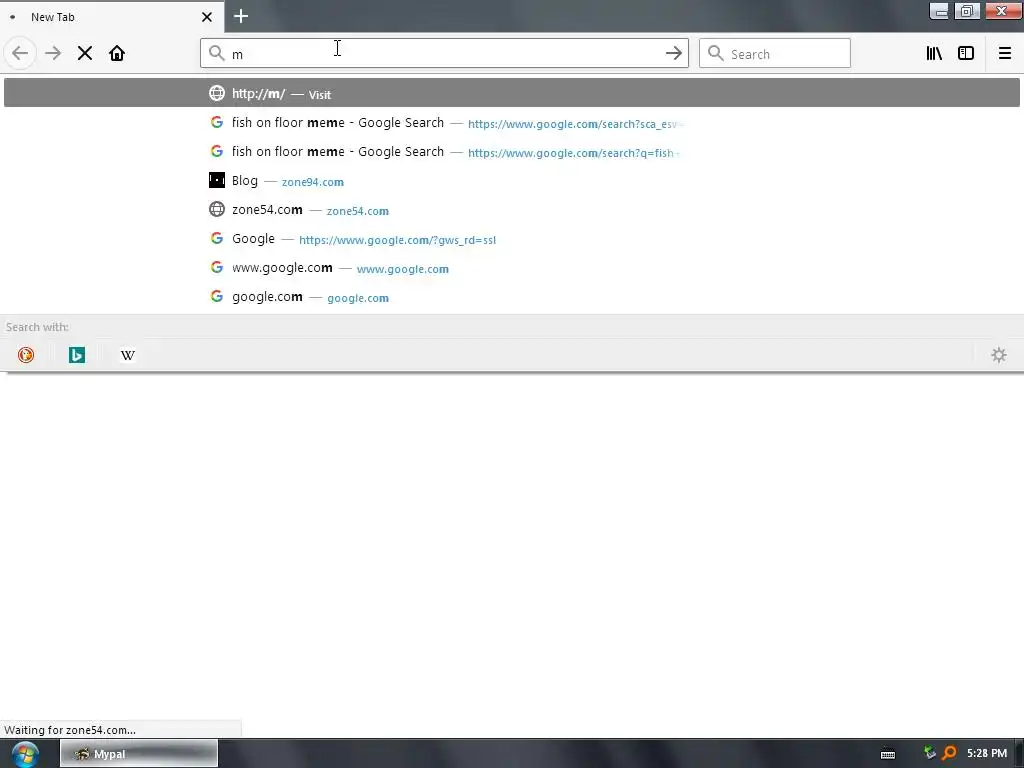Viewport: 1024px width, 768px height.
Task: Open fish on floor meme sca_esv result
Action: [x=511, y=123]
